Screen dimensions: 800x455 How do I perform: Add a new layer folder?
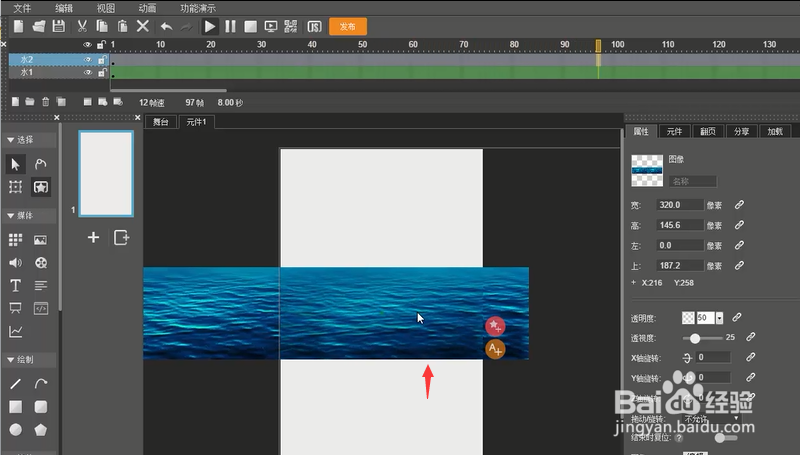point(30,102)
